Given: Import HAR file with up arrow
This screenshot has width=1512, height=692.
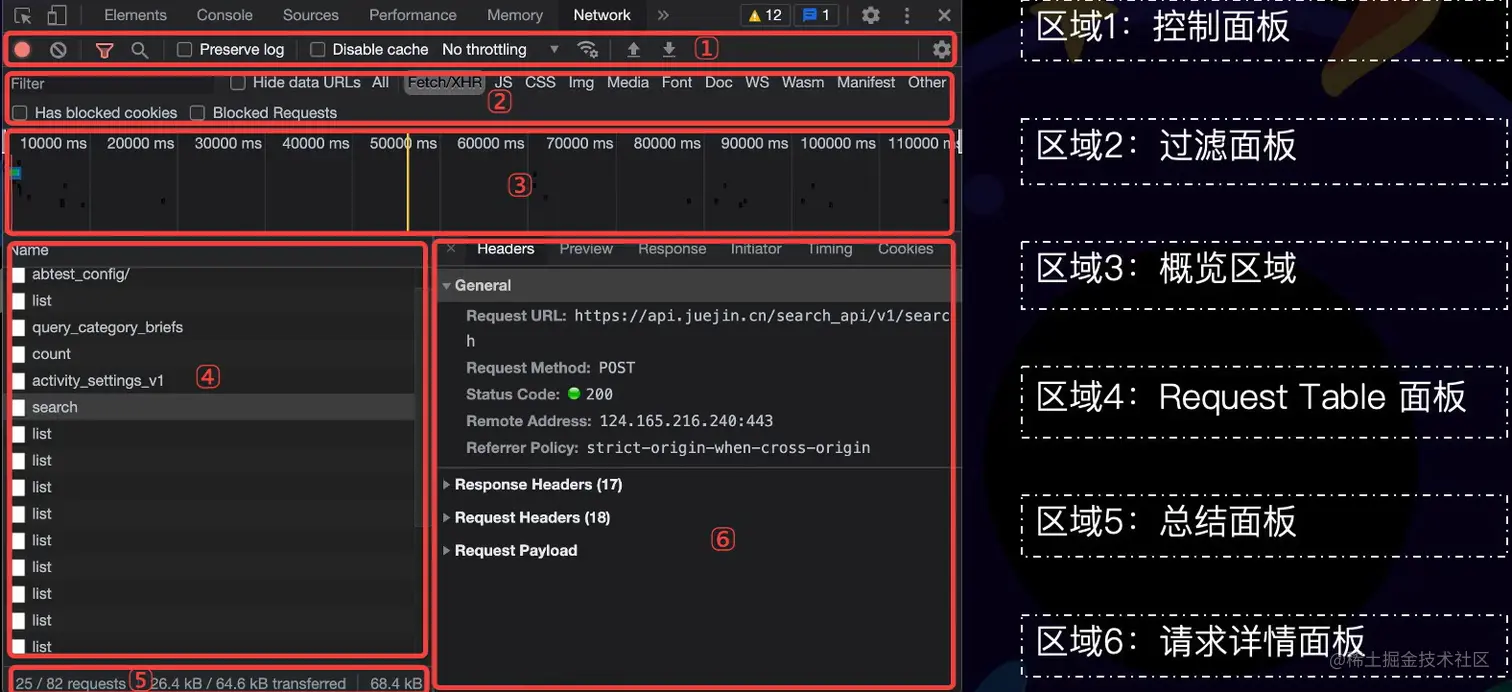Looking at the screenshot, I should (x=633, y=49).
